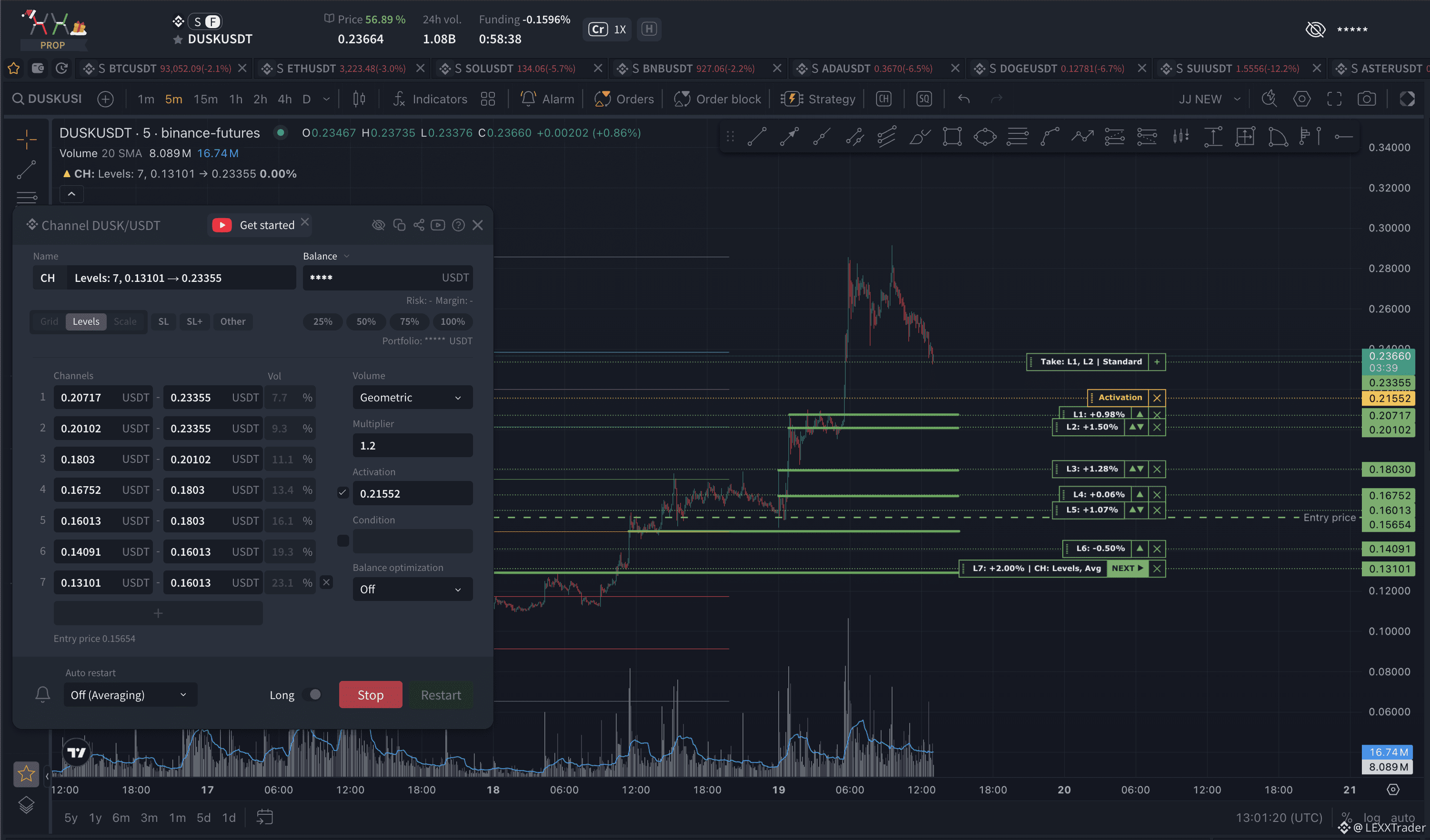Toggle the H hedge mode button
The height and width of the screenshot is (840, 1430).
(649, 29)
